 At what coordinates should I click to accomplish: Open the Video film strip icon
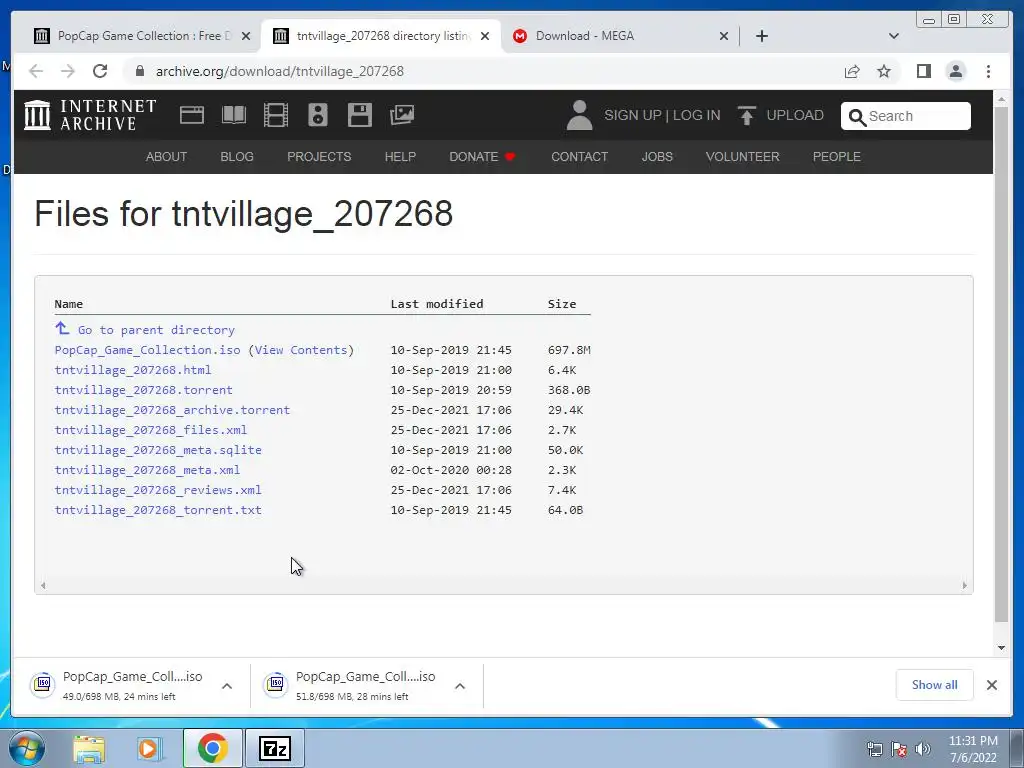(276, 115)
